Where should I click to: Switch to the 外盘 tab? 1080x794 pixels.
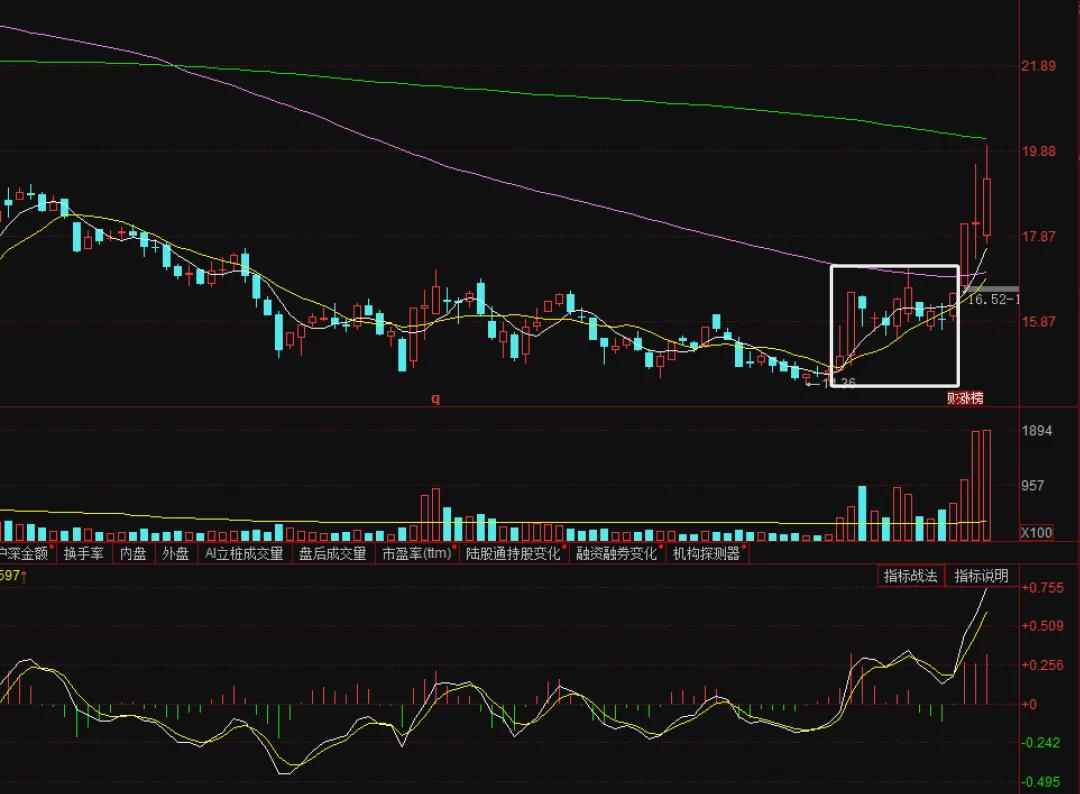(x=176, y=554)
